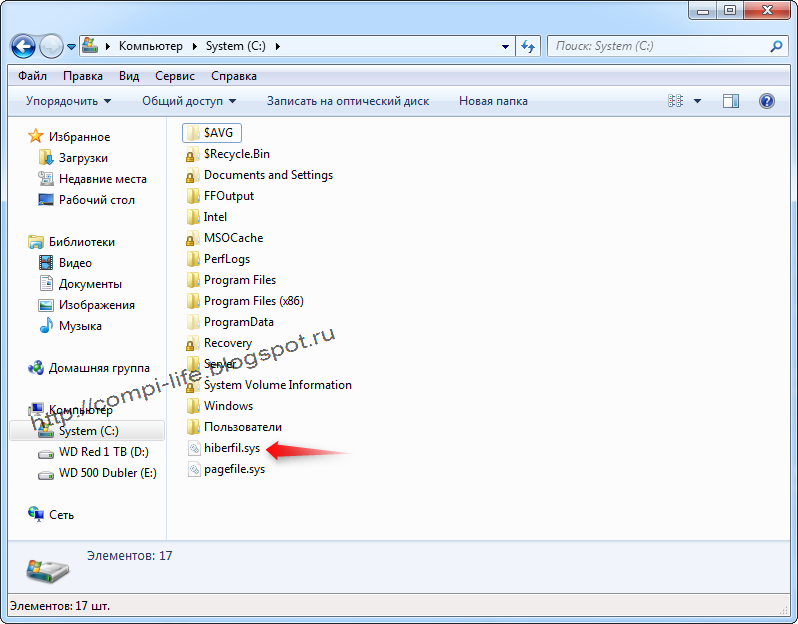
Task: Select Компьютер in the address breadcrumb
Action: tap(151, 46)
